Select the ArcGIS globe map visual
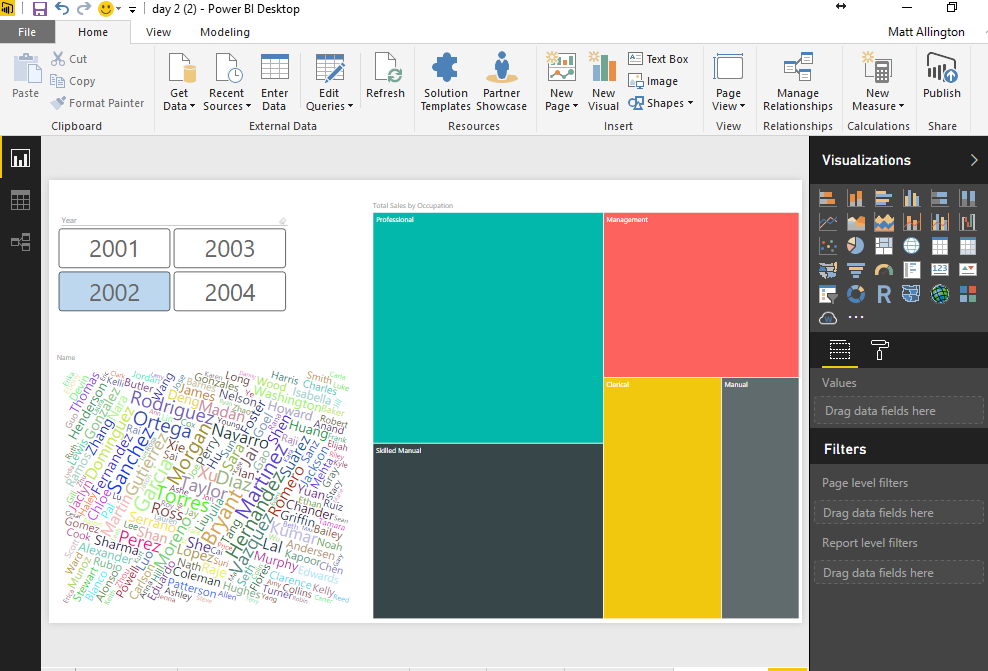The width and height of the screenshot is (988, 671). [x=939, y=294]
